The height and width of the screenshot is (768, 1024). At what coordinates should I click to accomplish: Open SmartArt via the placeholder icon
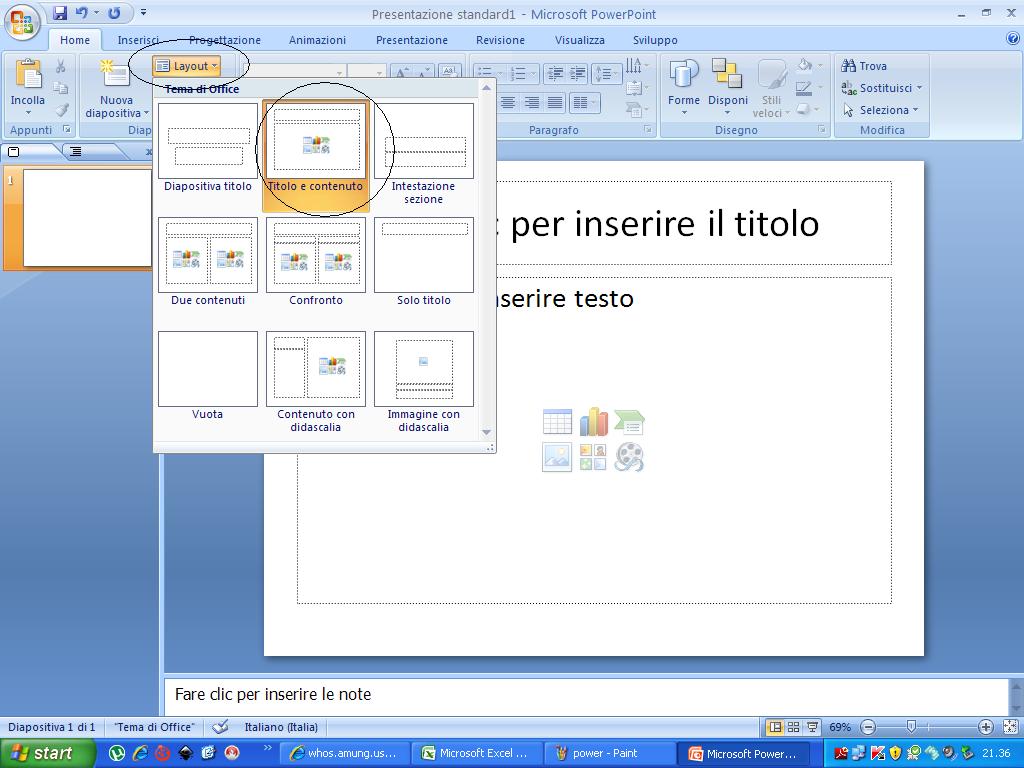tap(630, 421)
